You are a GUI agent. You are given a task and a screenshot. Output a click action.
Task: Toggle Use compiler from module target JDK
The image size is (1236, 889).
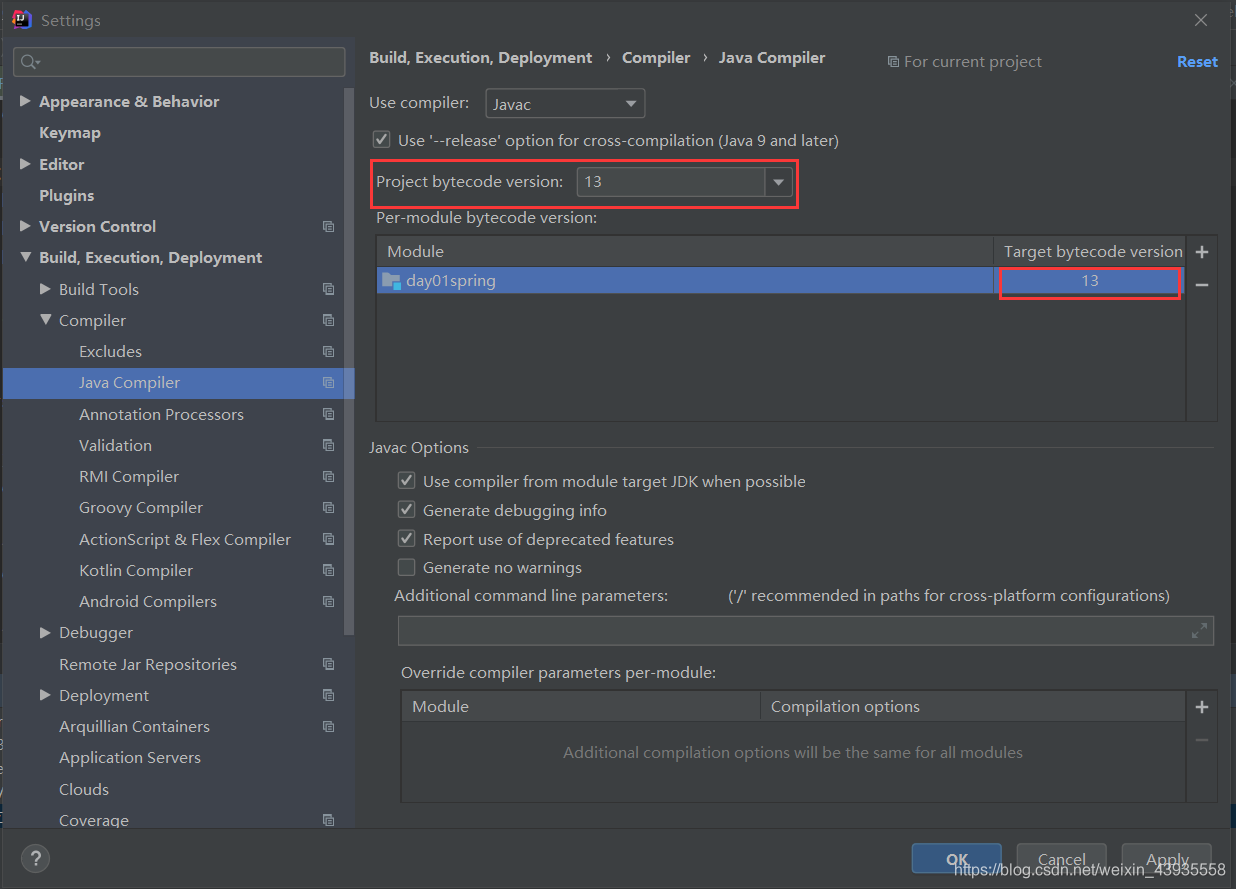[x=406, y=481]
